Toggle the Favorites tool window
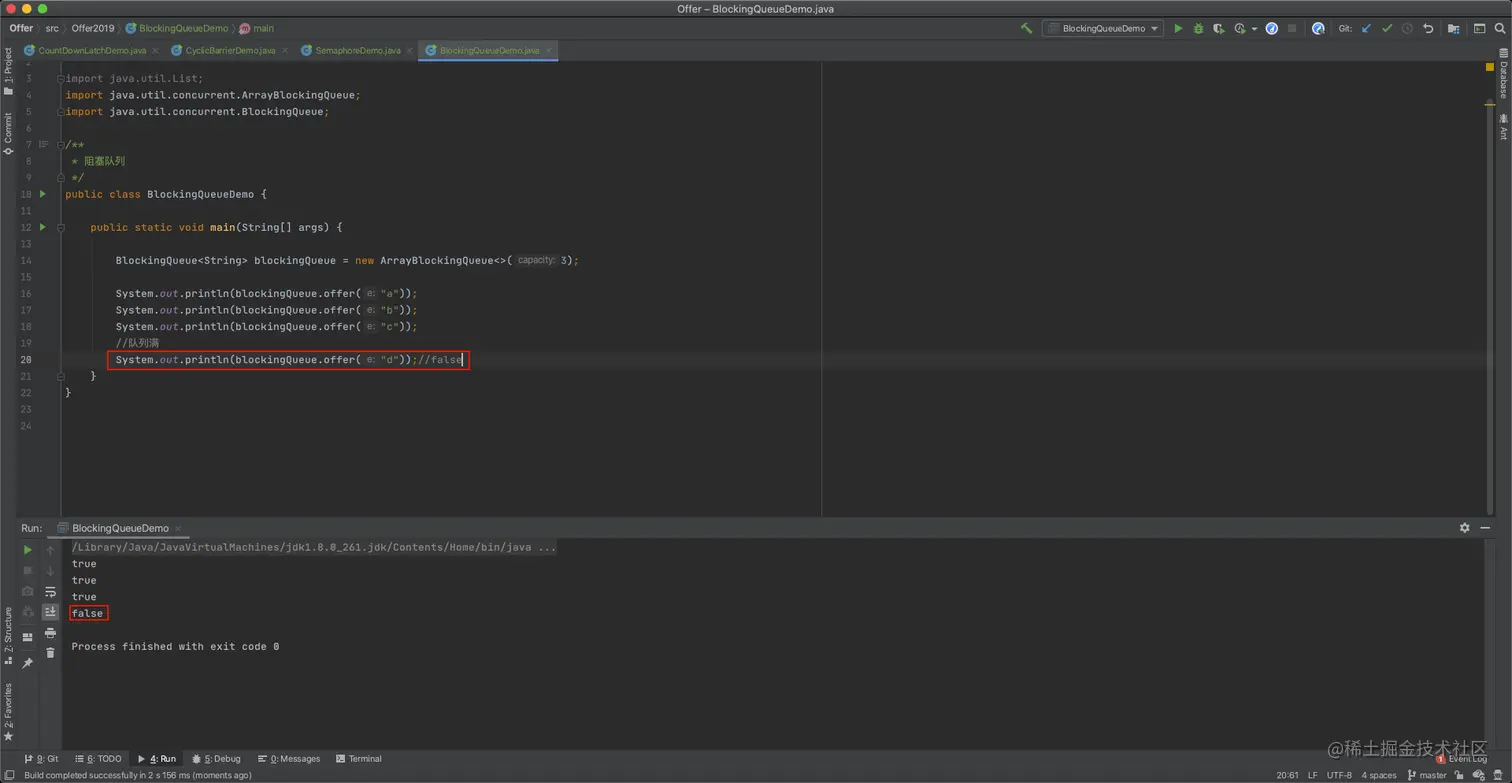Screen dimensions: 1512x783 (8, 711)
